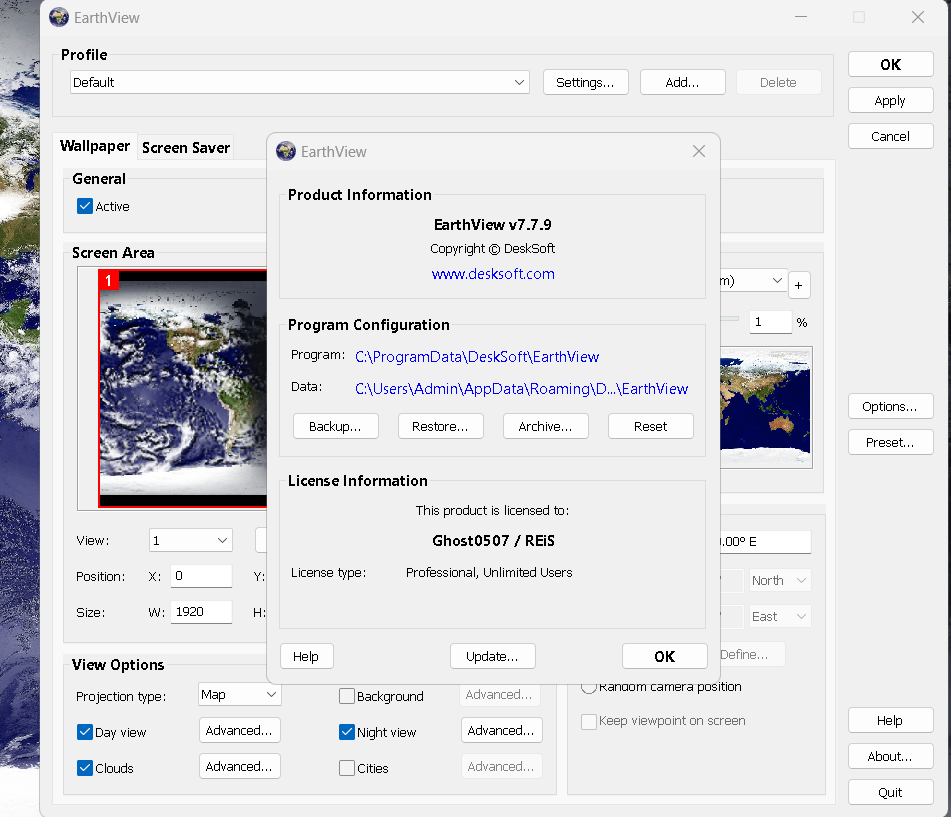The height and width of the screenshot is (817, 951).
Task: Close the main EarthView window
Action: point(918,17)
